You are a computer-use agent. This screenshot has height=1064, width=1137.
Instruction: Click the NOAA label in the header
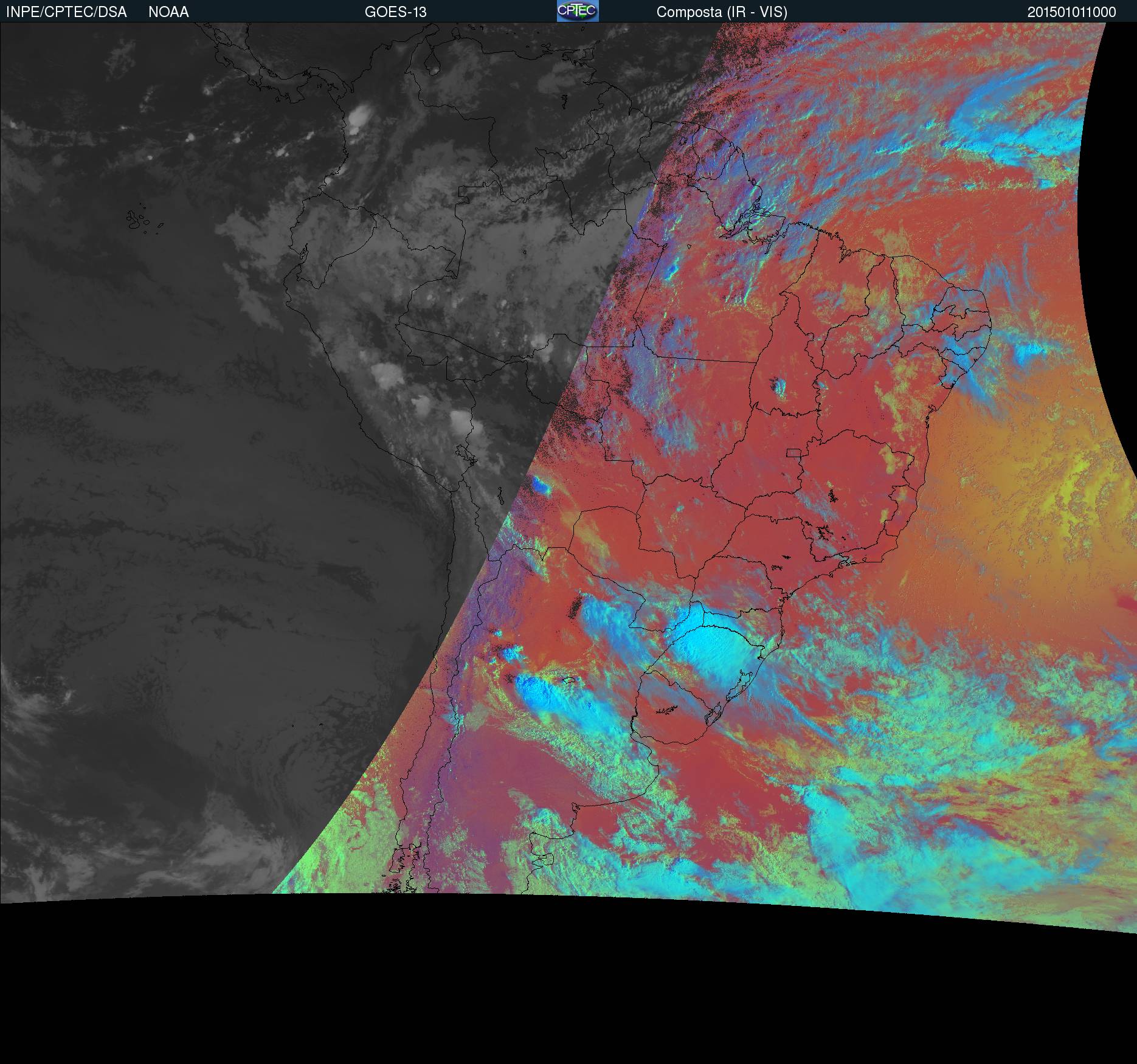click(x=168, y=12)
